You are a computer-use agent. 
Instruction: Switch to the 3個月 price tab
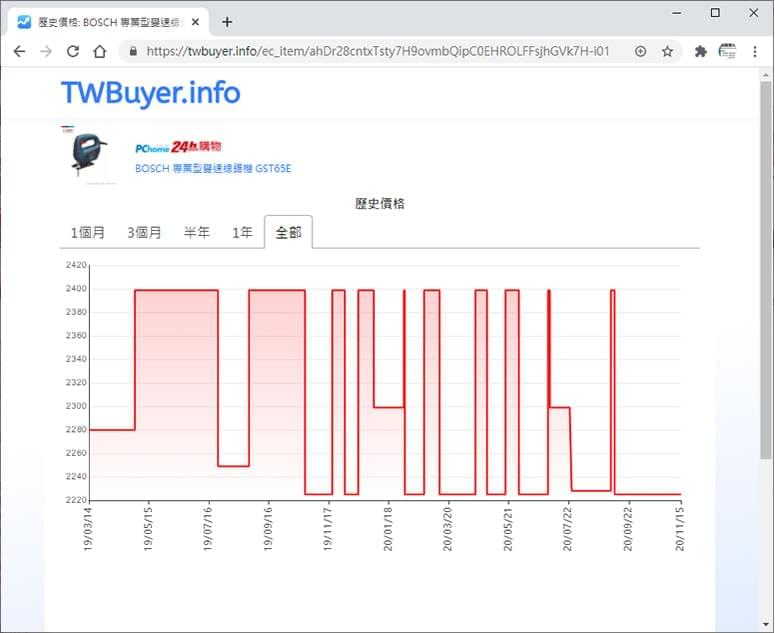pyautogui.click(x=144, y=232)
